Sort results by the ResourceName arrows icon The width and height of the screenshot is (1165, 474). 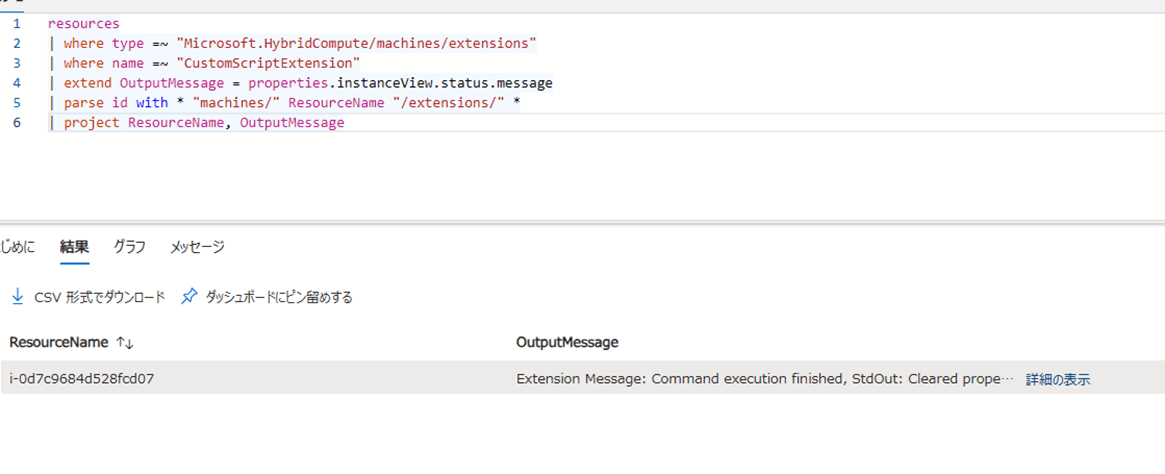[125, 342]
